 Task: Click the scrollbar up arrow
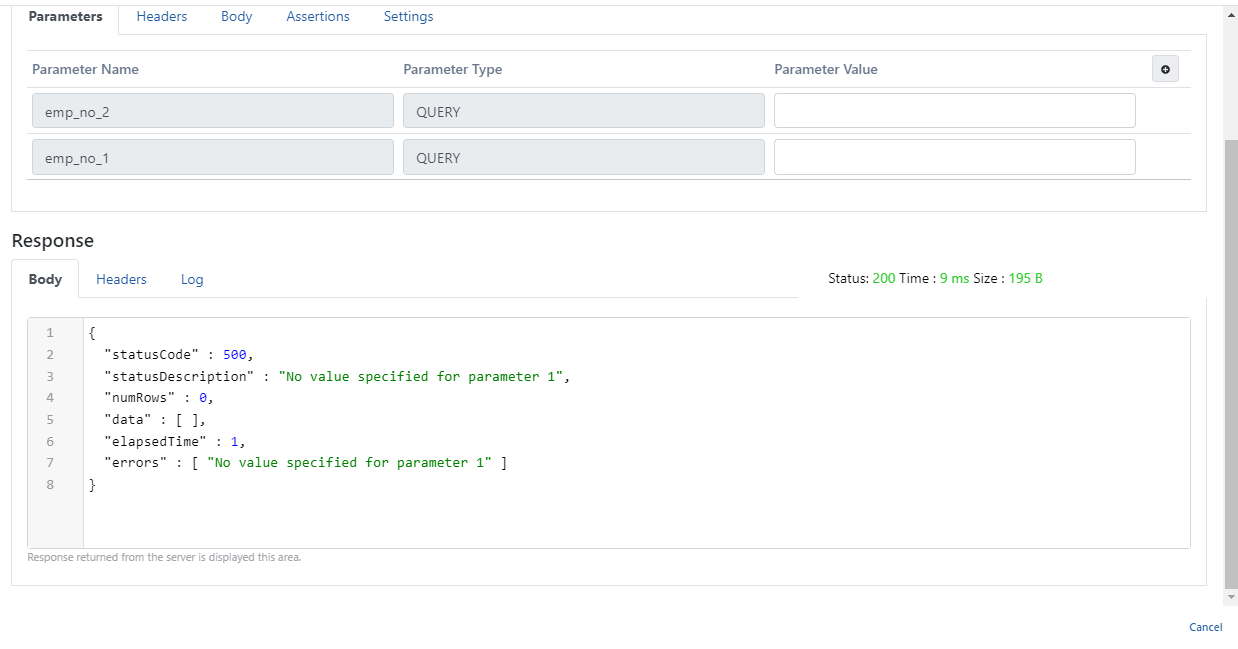(1230, 15)
